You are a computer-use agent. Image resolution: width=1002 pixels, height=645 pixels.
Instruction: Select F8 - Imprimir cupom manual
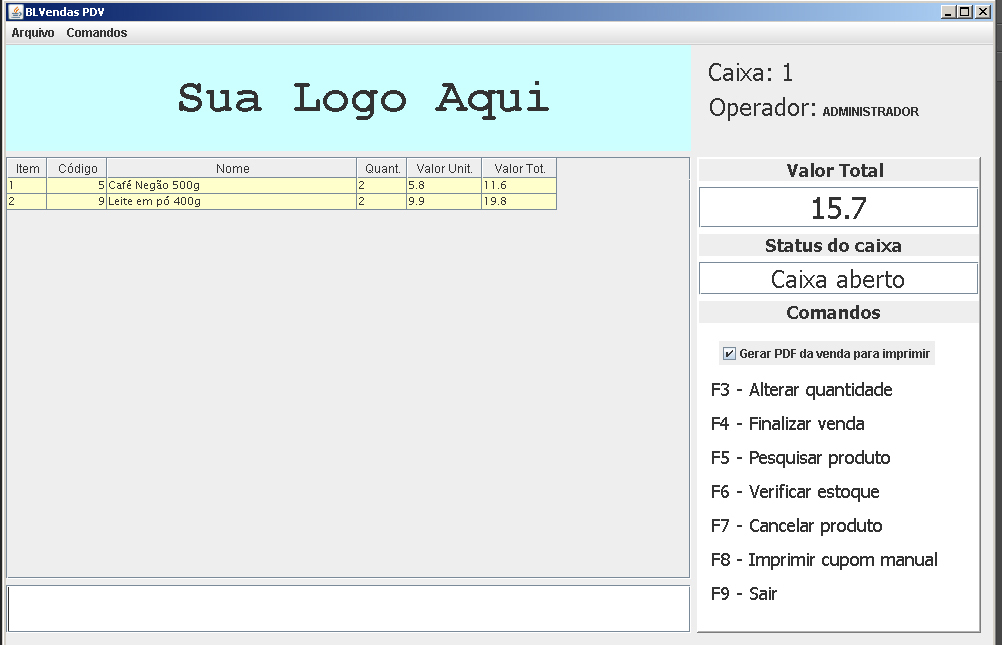(x=824, y=559)
